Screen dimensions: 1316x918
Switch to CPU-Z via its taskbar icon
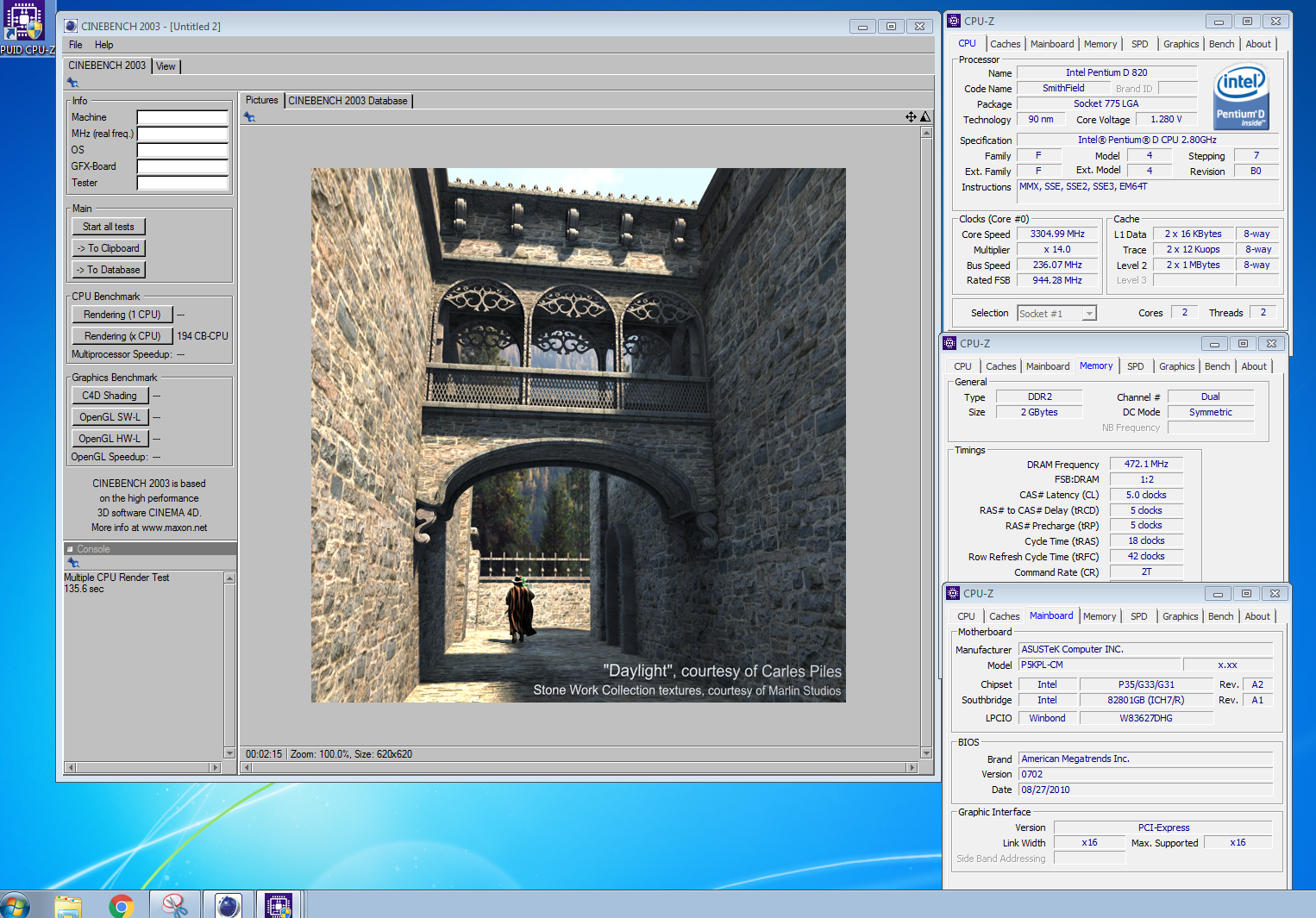[x=279, y=905]
